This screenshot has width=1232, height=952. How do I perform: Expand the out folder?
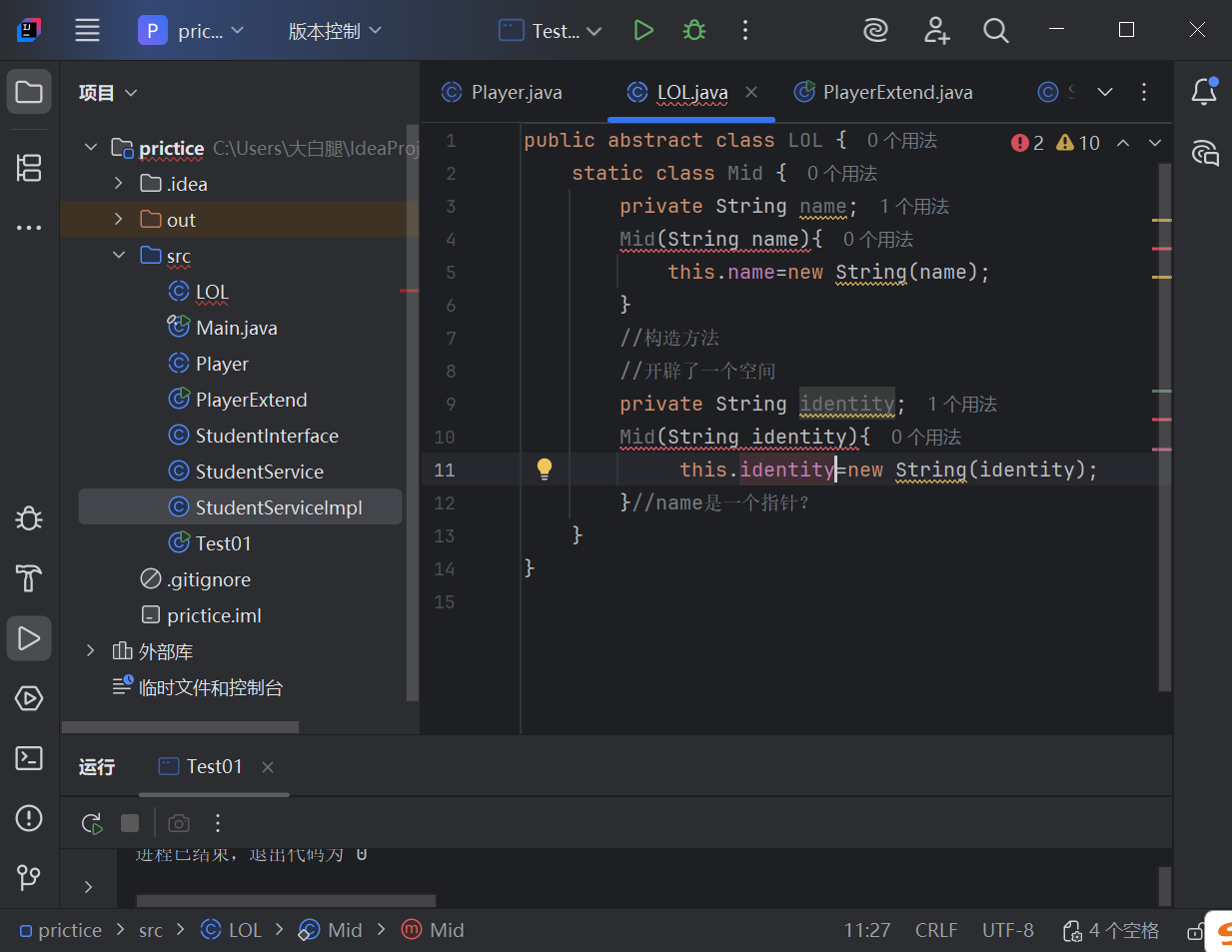pyautogui.click(x=119, y=220)
